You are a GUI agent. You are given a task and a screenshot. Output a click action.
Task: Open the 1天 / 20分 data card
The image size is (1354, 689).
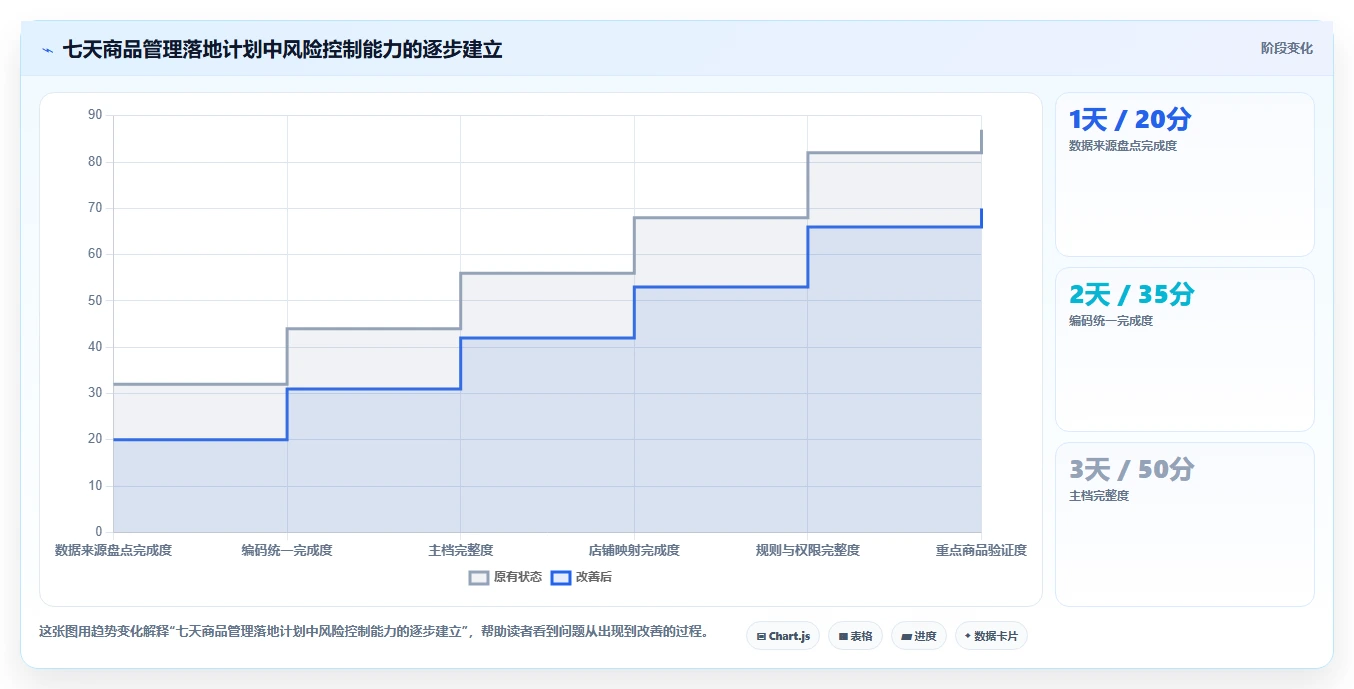1185,175
